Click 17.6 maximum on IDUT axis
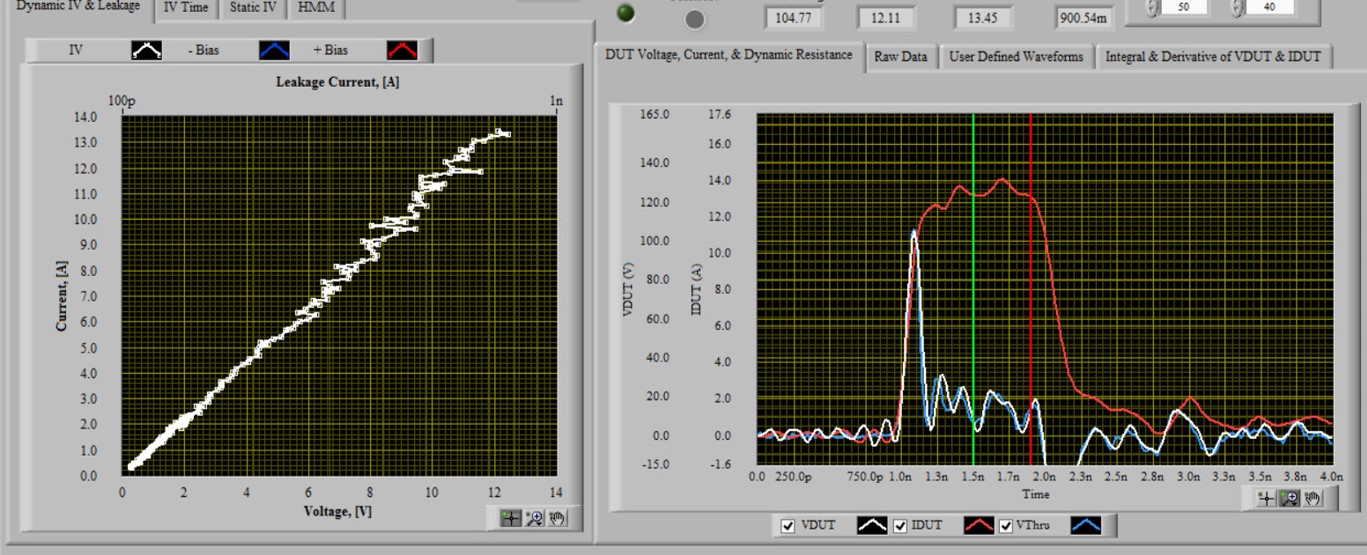The height and width of the screenshot is (555, 1367). click(720, 115)
